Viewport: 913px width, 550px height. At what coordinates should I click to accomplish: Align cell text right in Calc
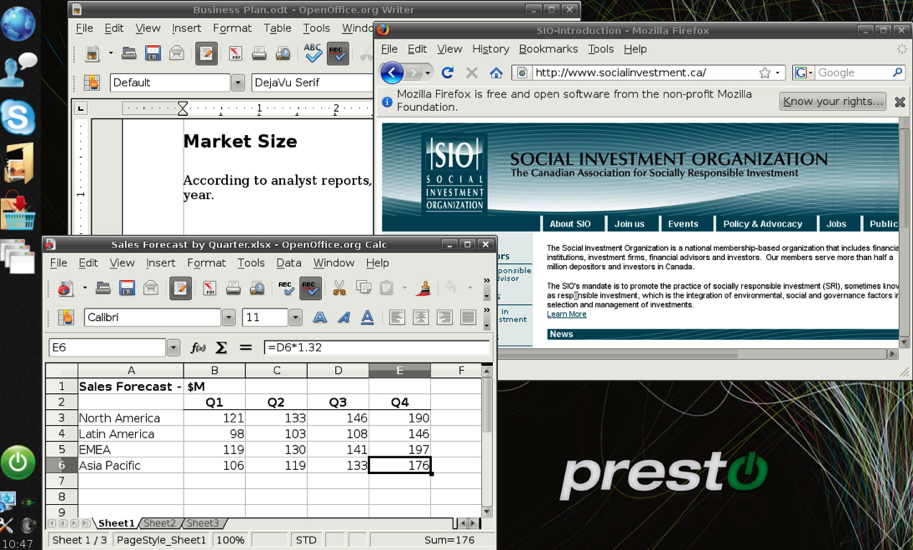[444, 317]
